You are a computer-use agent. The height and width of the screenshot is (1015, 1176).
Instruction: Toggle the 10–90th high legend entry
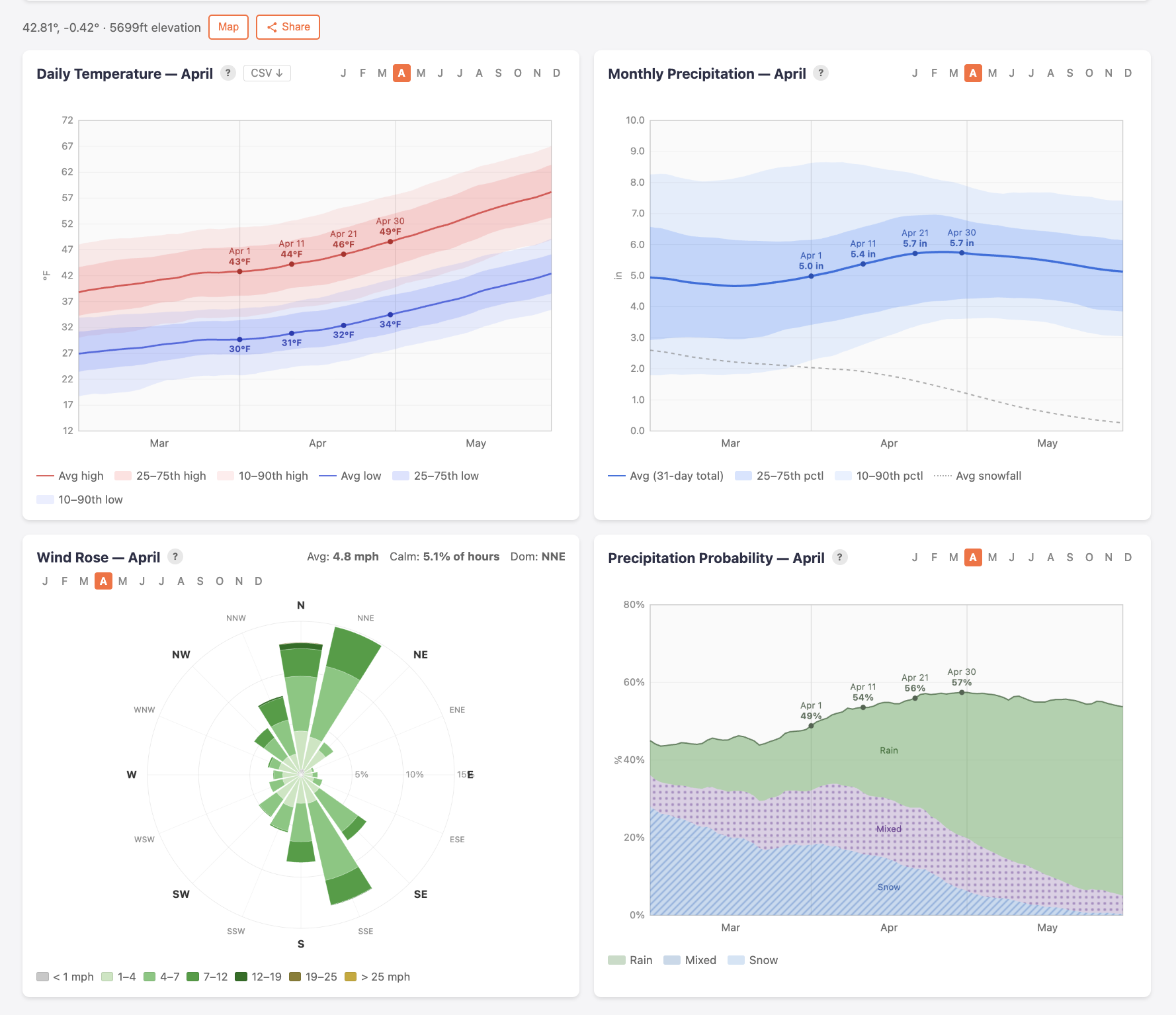pos(263,476)
